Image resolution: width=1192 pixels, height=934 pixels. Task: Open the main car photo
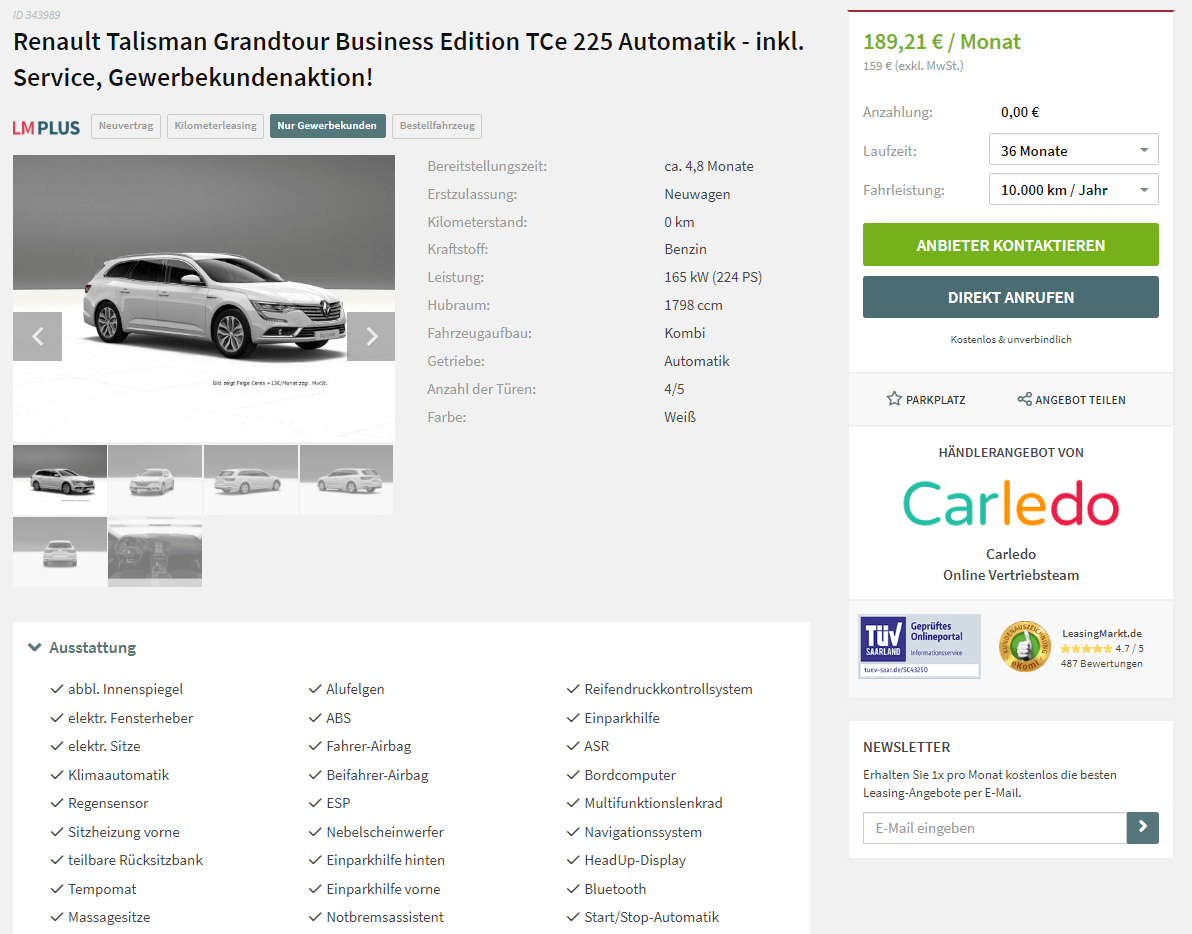click(204, 298)
